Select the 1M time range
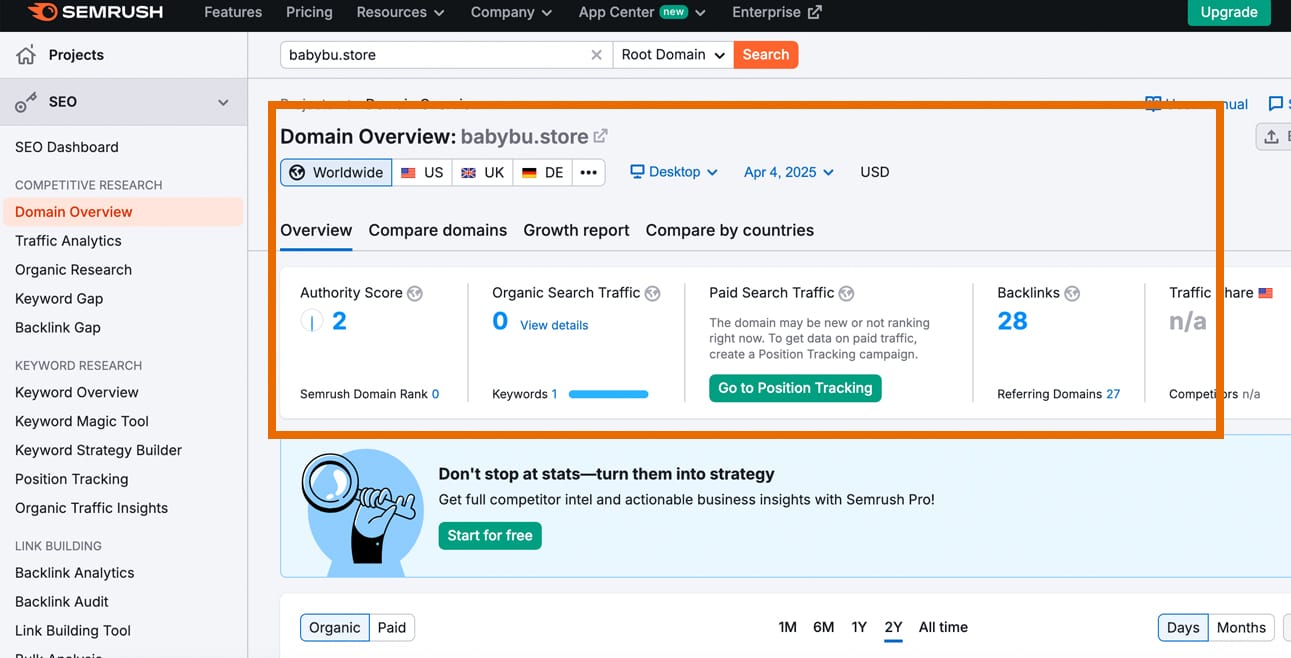 click(787, 627)
